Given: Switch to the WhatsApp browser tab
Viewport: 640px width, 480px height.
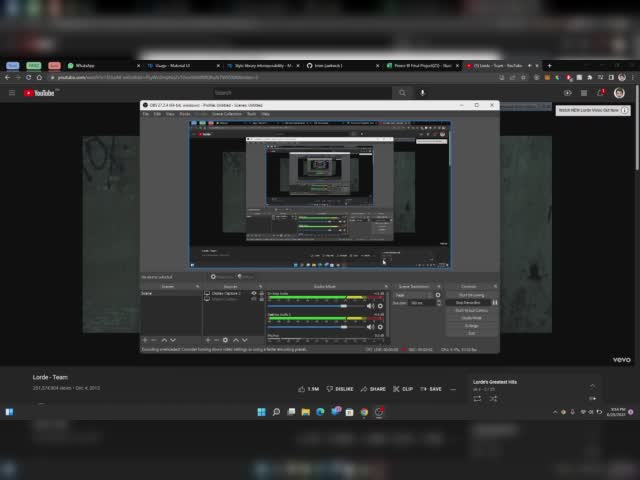Looking at the screenshot, I should 103,66.
